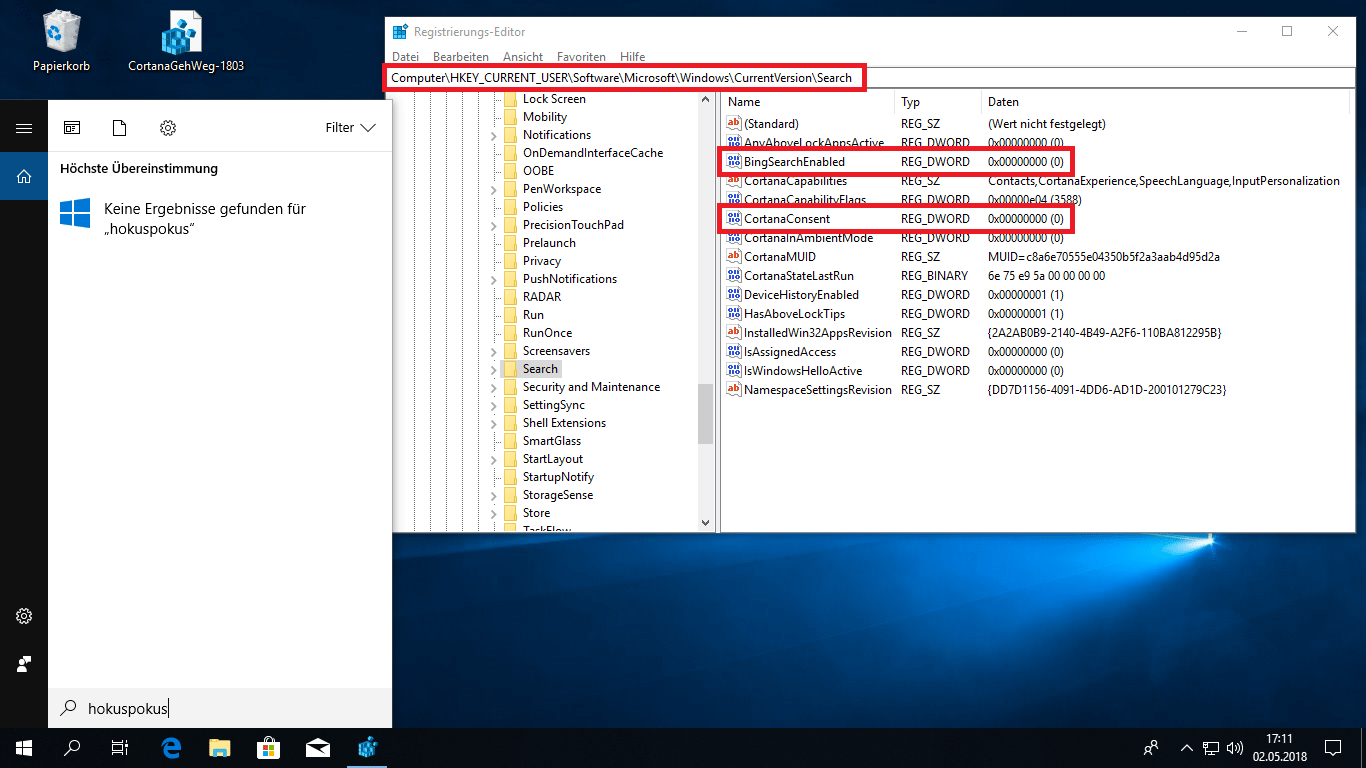Click the taskbar clock showing 17:11

(x=1280, y=747)
